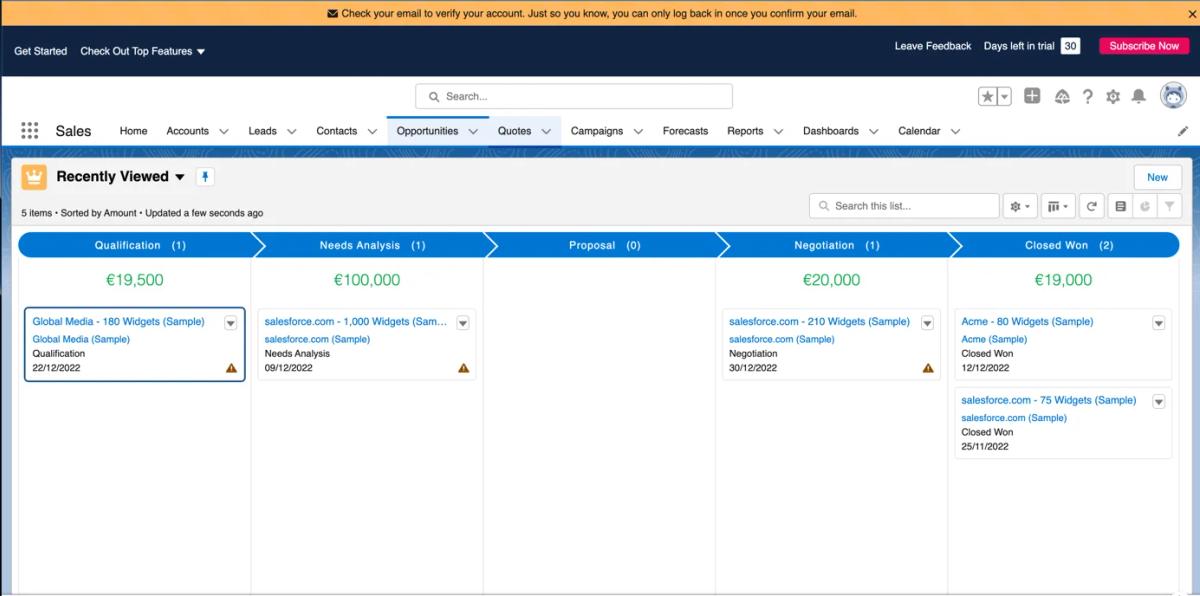Screen dimensions: 1200x596
Task: Click warning icon on 1,000 Widgets card
Action: pyautogui.click(x=463, y=368)
